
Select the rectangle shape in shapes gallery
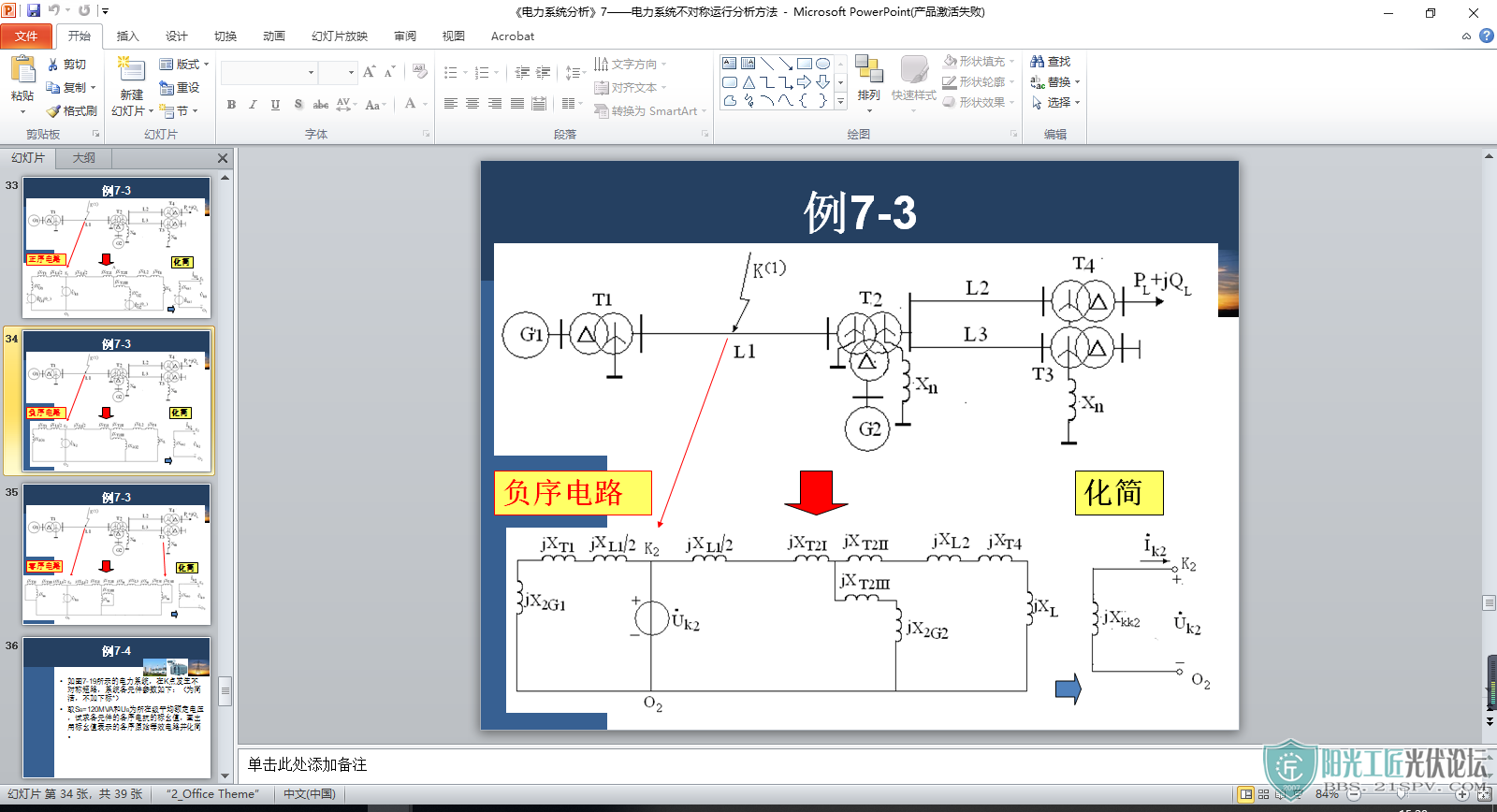tap(805, 64)
